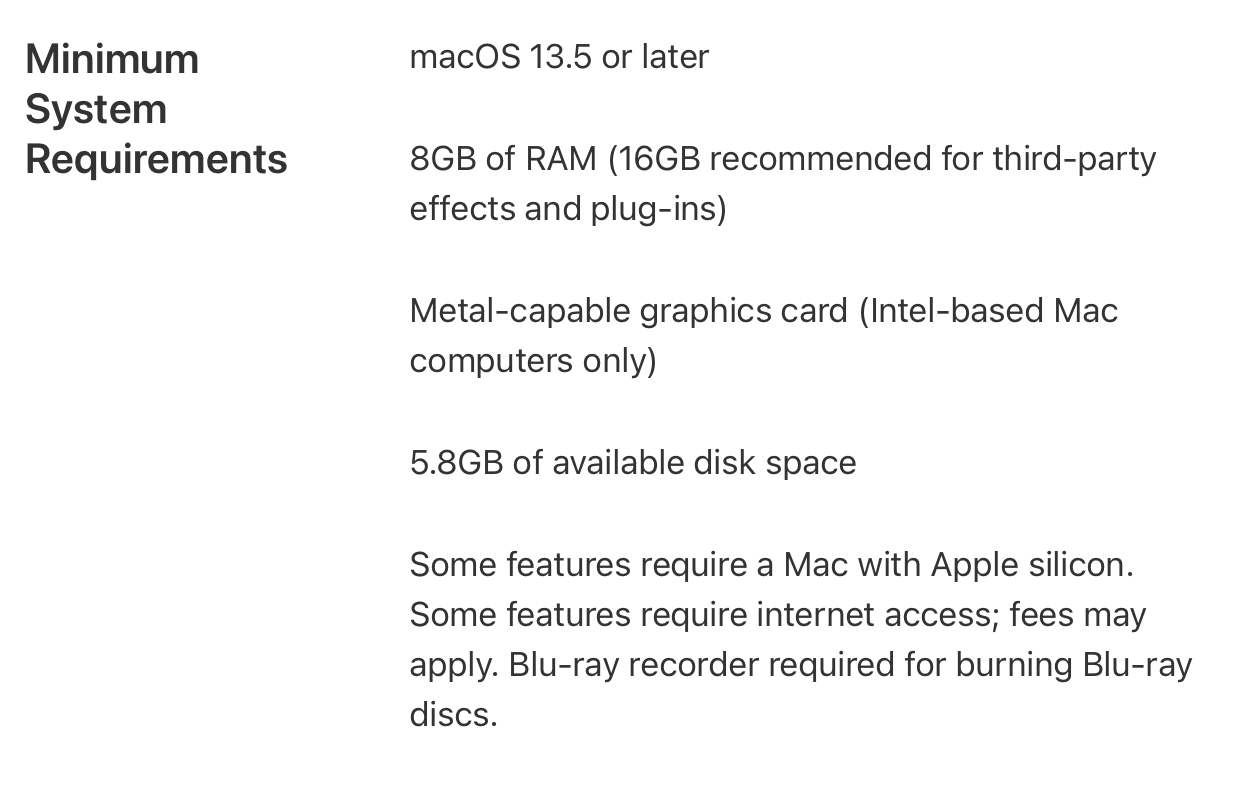Click the word "discs" on the last line
The width and height of the screenshot is (1260, 792).
click(450, 715)
